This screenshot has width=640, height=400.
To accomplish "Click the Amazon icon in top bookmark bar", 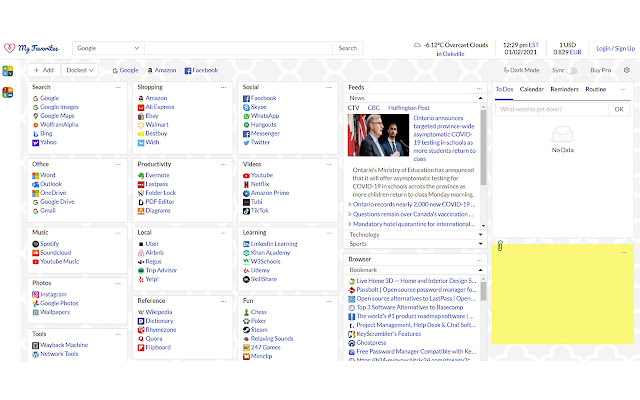I will point(150,71).
